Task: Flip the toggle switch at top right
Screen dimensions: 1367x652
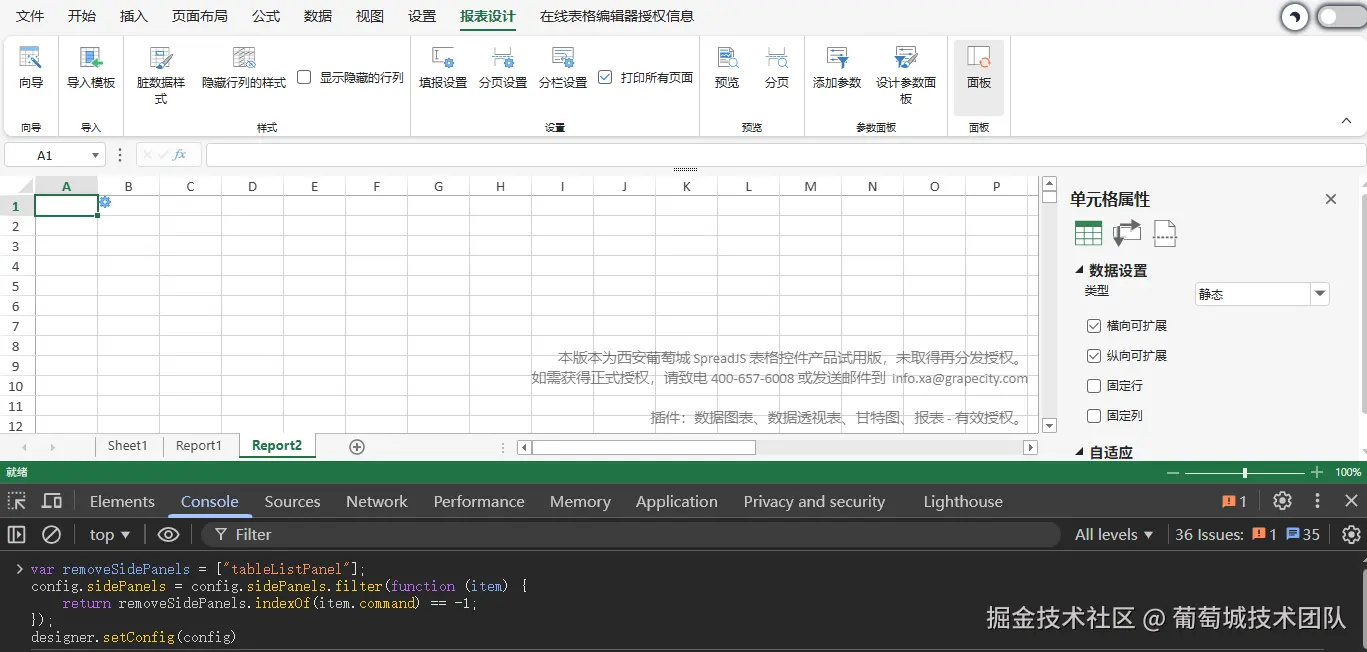Action: tap(1341, 17)
